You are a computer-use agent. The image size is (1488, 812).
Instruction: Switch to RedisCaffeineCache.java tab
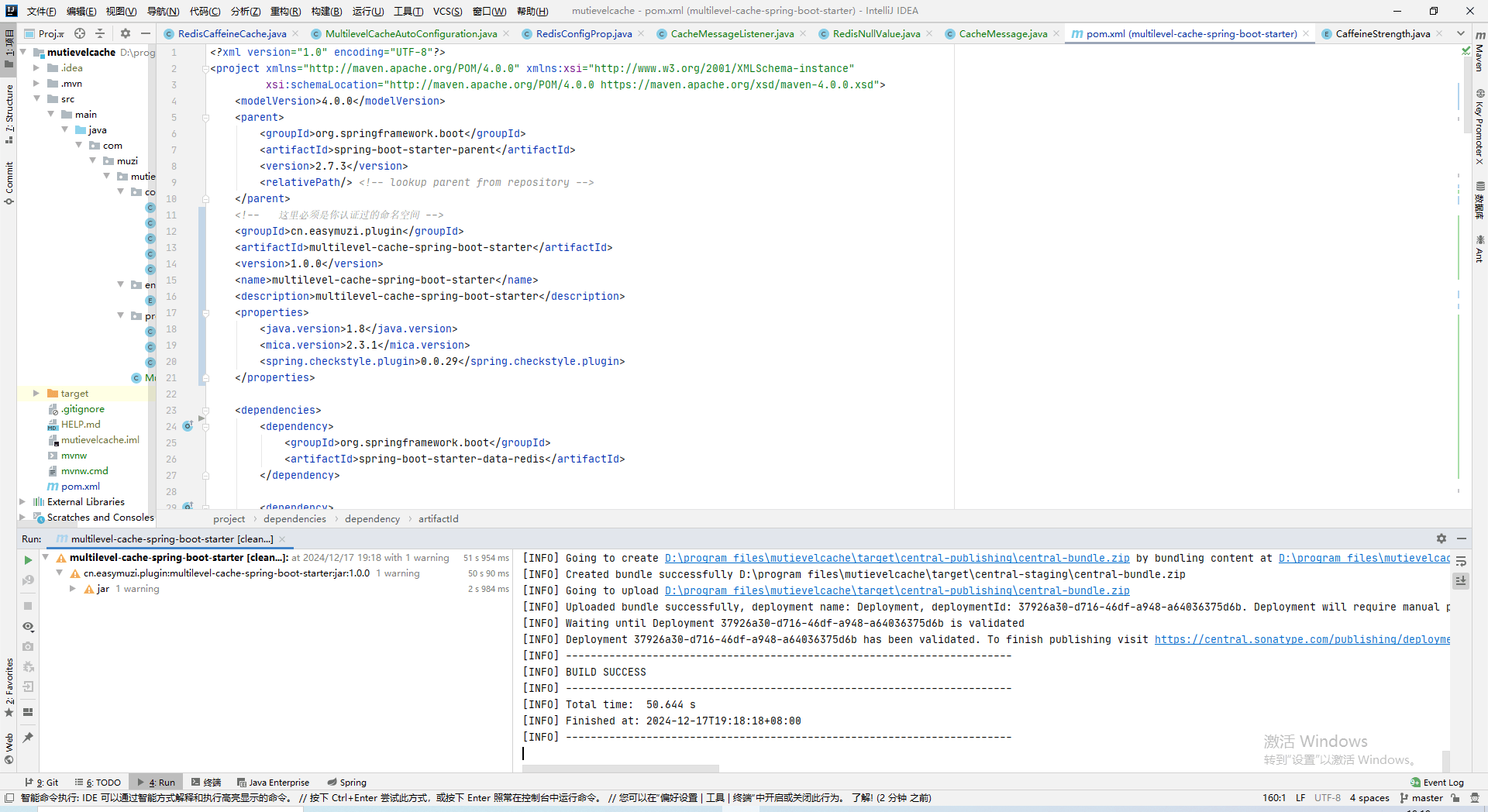pos(232,33)
